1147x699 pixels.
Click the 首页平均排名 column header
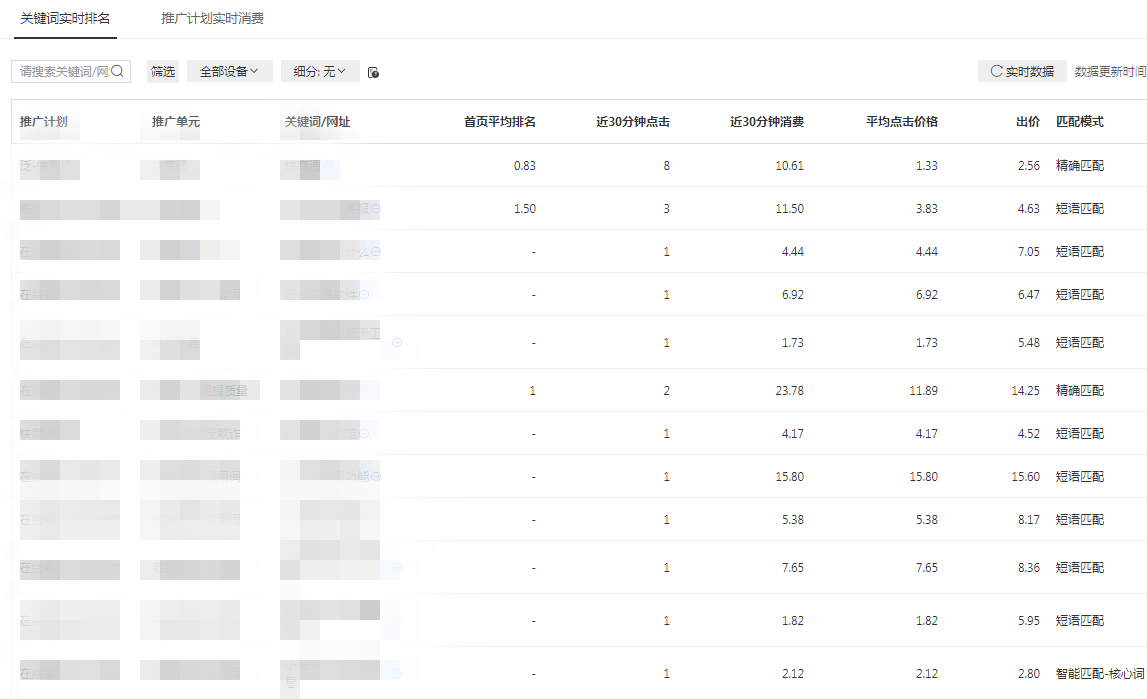(x=499, y=122)
